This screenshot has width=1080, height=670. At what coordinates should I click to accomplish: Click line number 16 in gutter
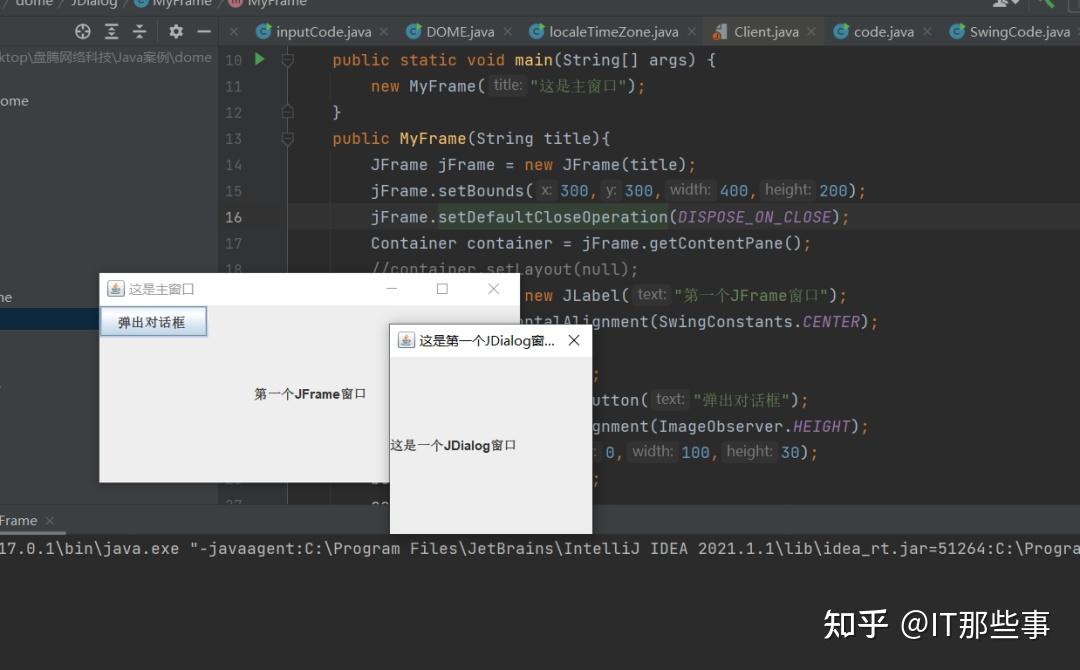(233, 217)
